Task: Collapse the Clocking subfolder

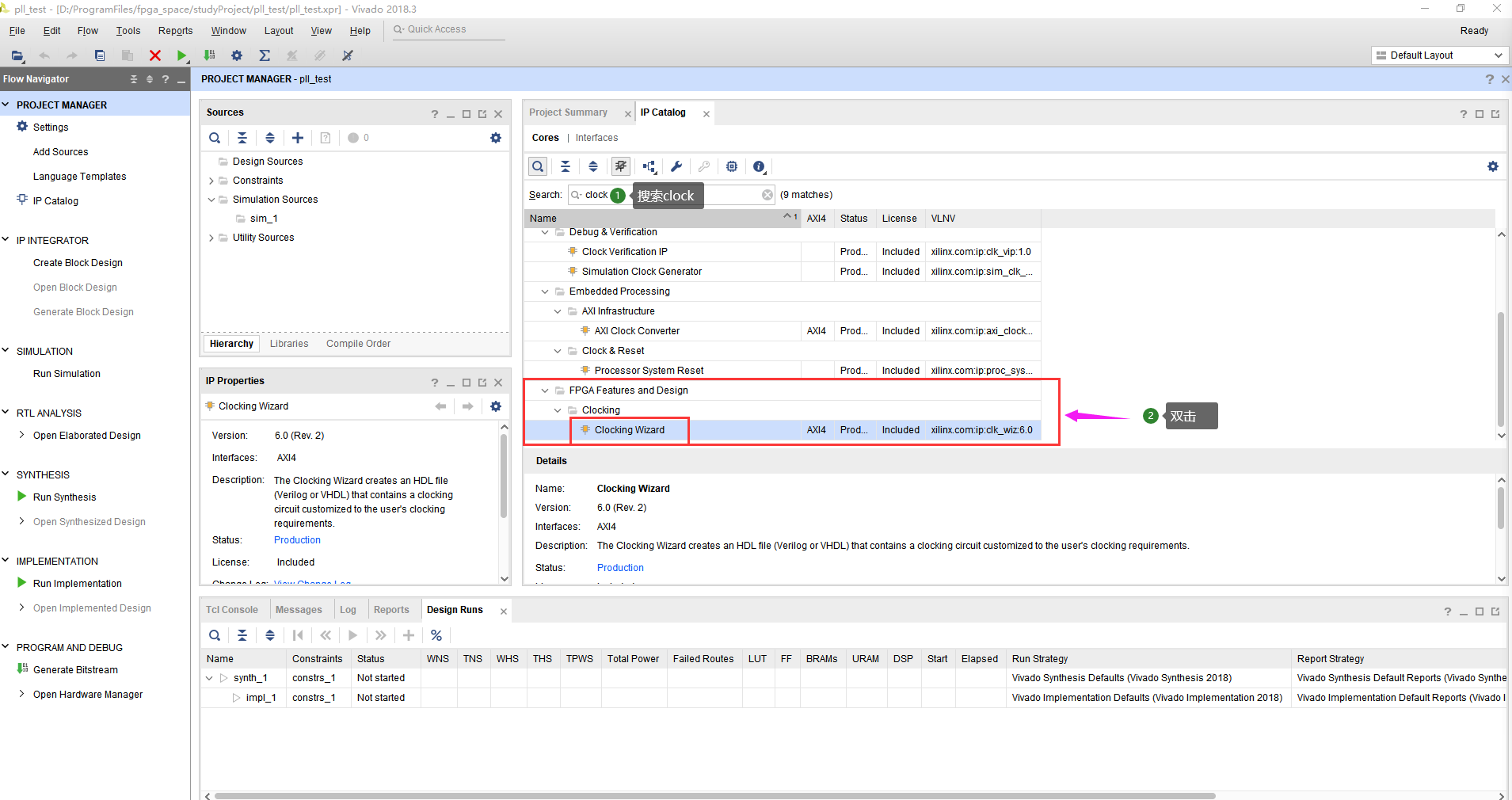Action: [558, 410]
